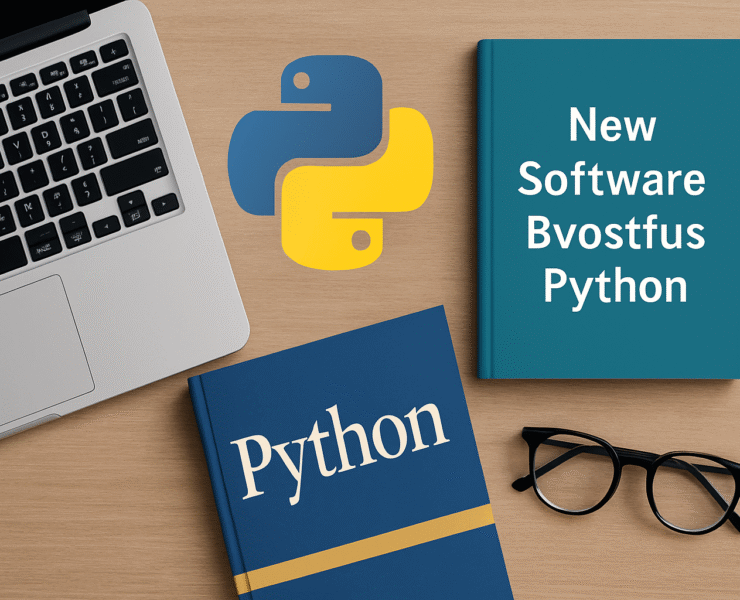Click the right arrow key on laptop keyboard
Screen dimensions: 740x600
pyautogui.click(x=165, y=204)
